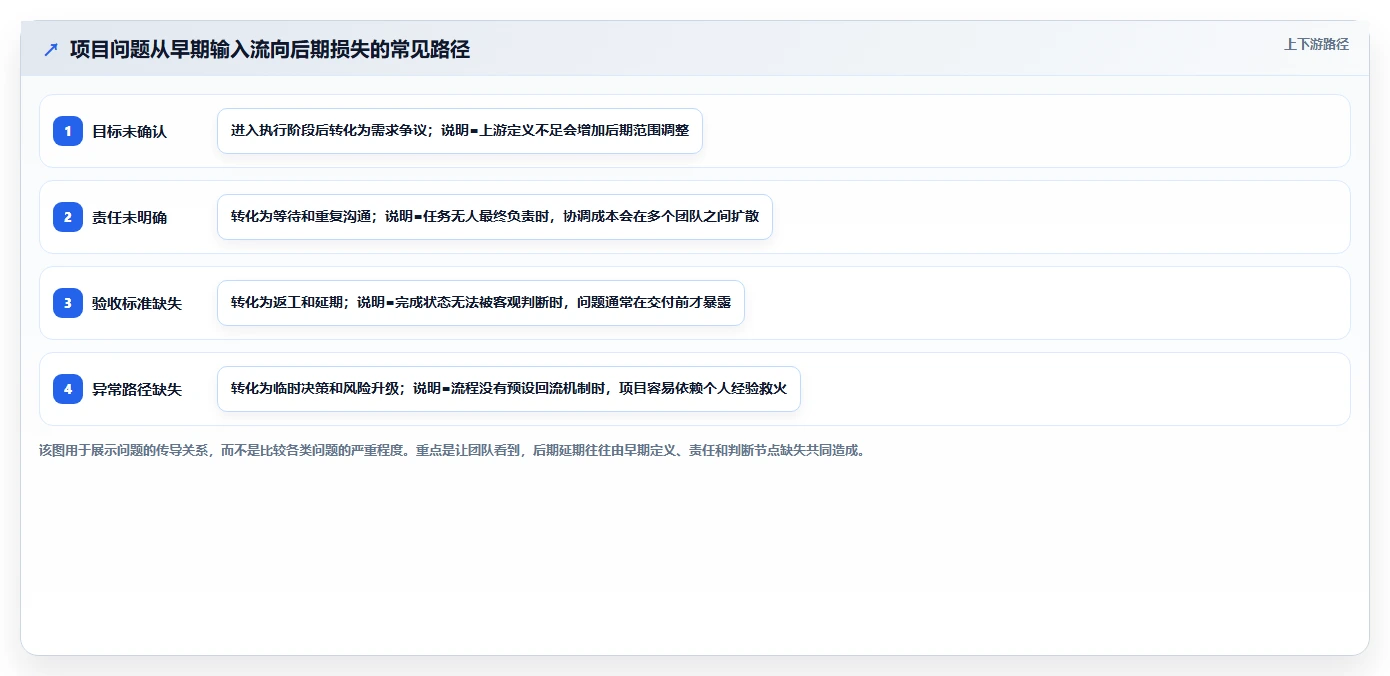
Task: Select step badge number 2
Action: pyautogui.click(x=68, y=217)
